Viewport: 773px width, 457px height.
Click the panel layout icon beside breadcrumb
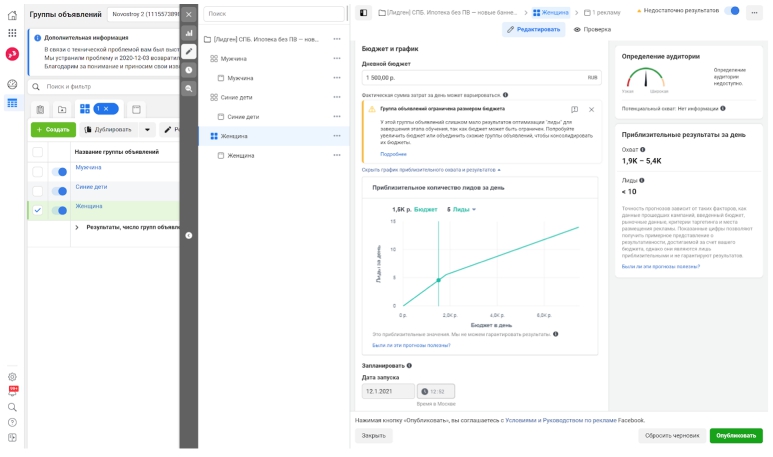coord(363,13)
